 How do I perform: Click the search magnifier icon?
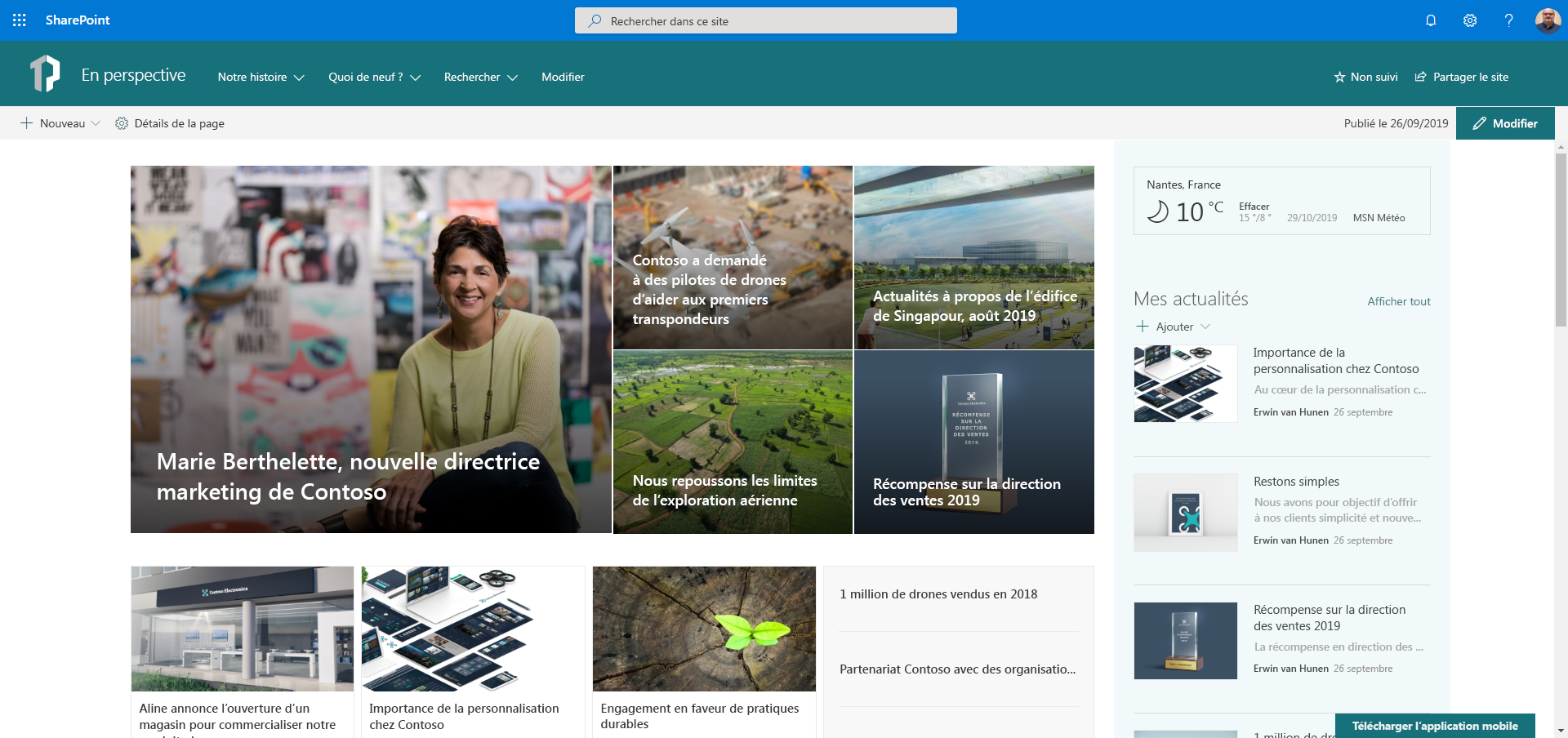[595, 20]
